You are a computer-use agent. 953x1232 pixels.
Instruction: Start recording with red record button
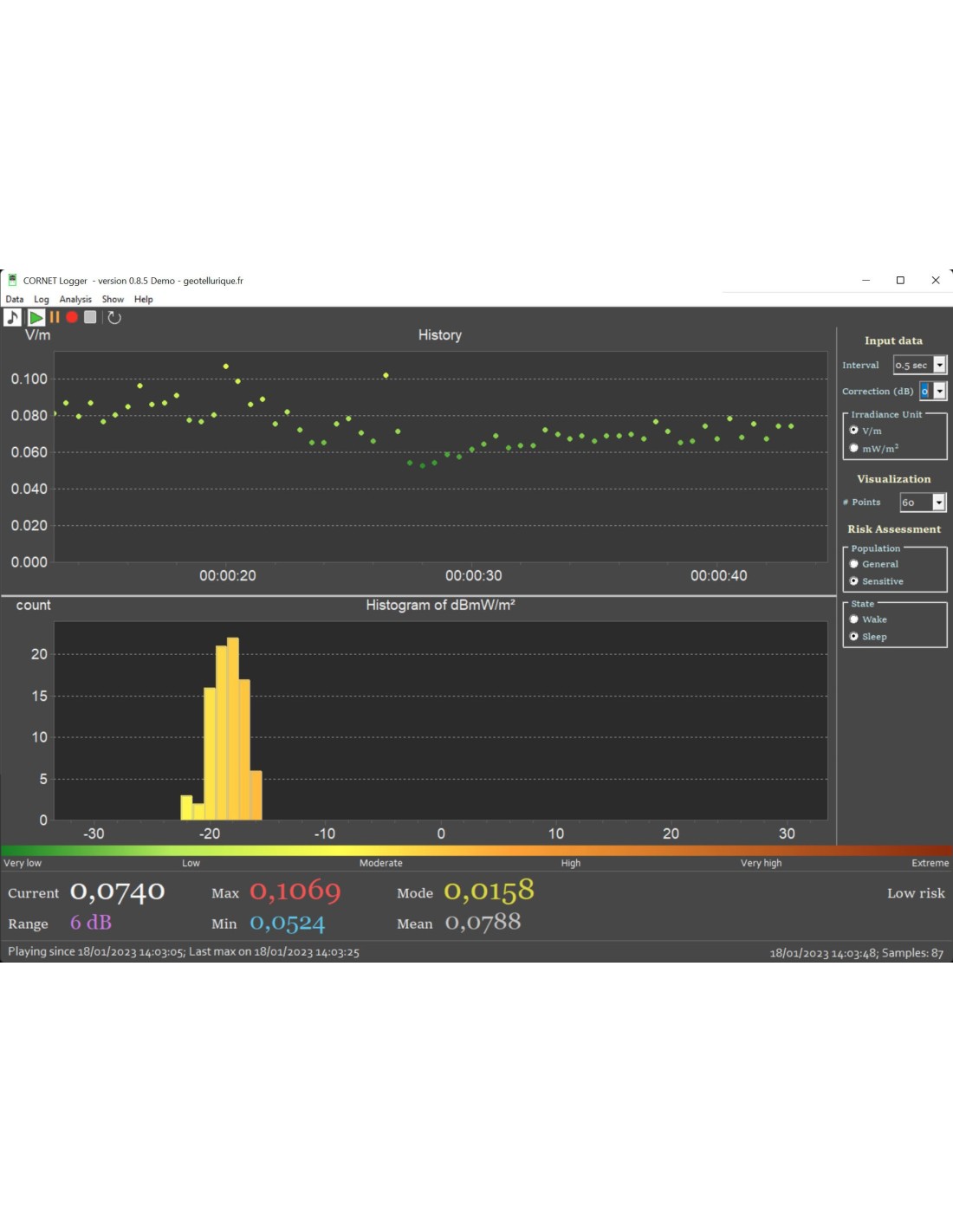click(x=72, y=318)
